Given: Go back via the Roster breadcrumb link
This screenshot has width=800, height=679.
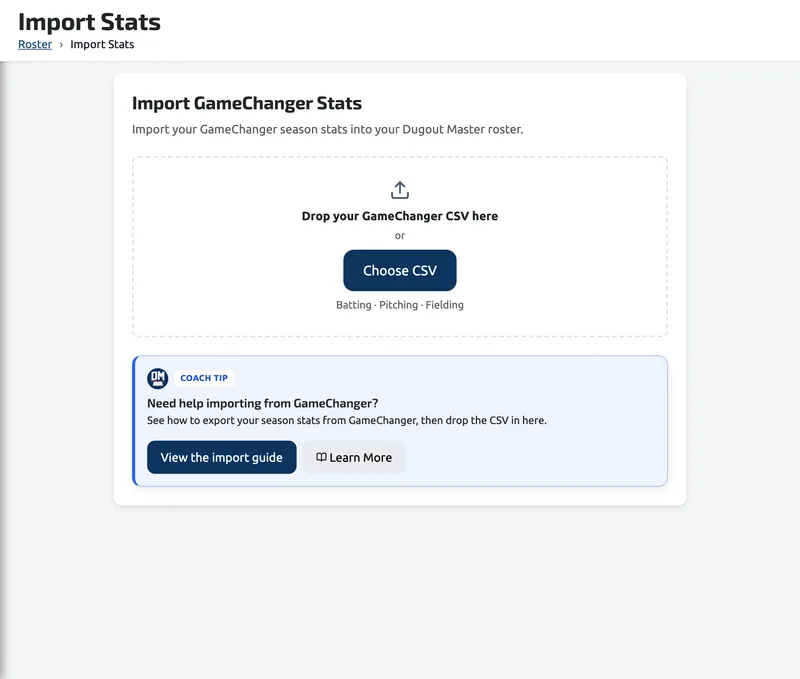Looking at the screenshot, I should point(35,44).
